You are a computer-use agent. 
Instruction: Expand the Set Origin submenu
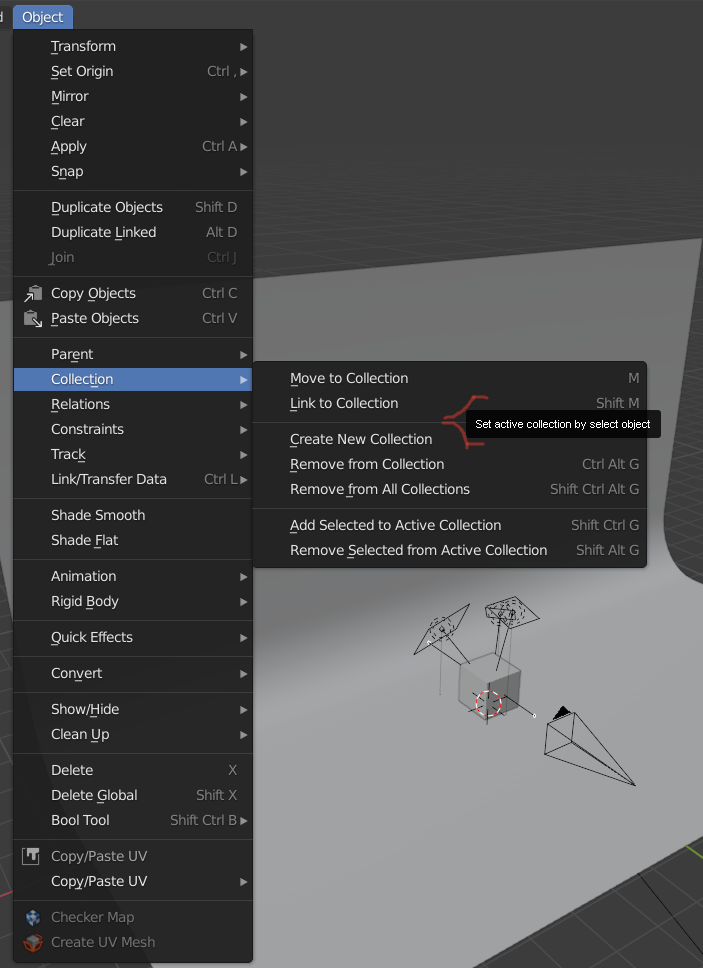click(x=133, y=72)
